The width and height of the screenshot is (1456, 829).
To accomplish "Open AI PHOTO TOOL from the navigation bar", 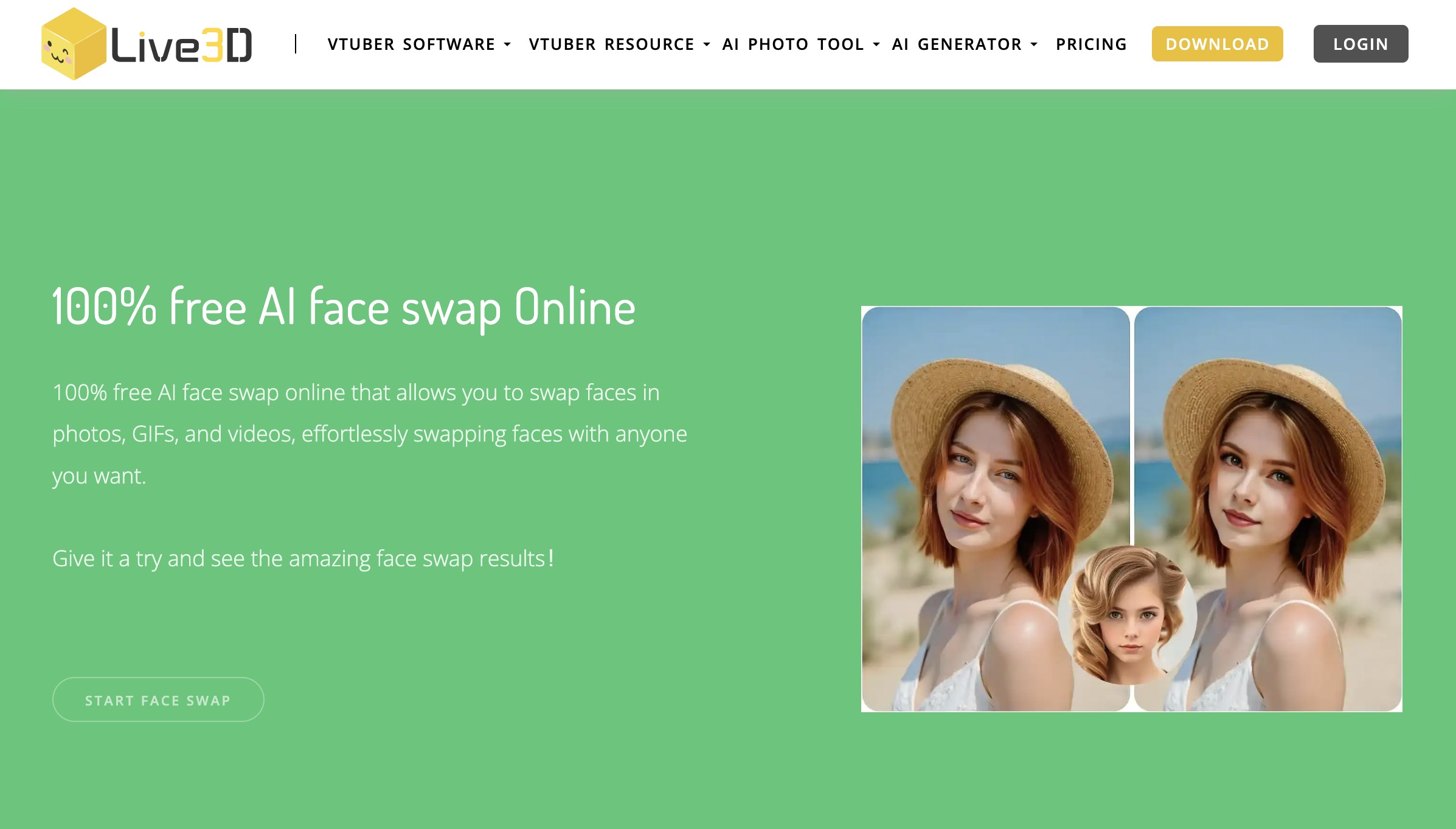I will (792, 44).
